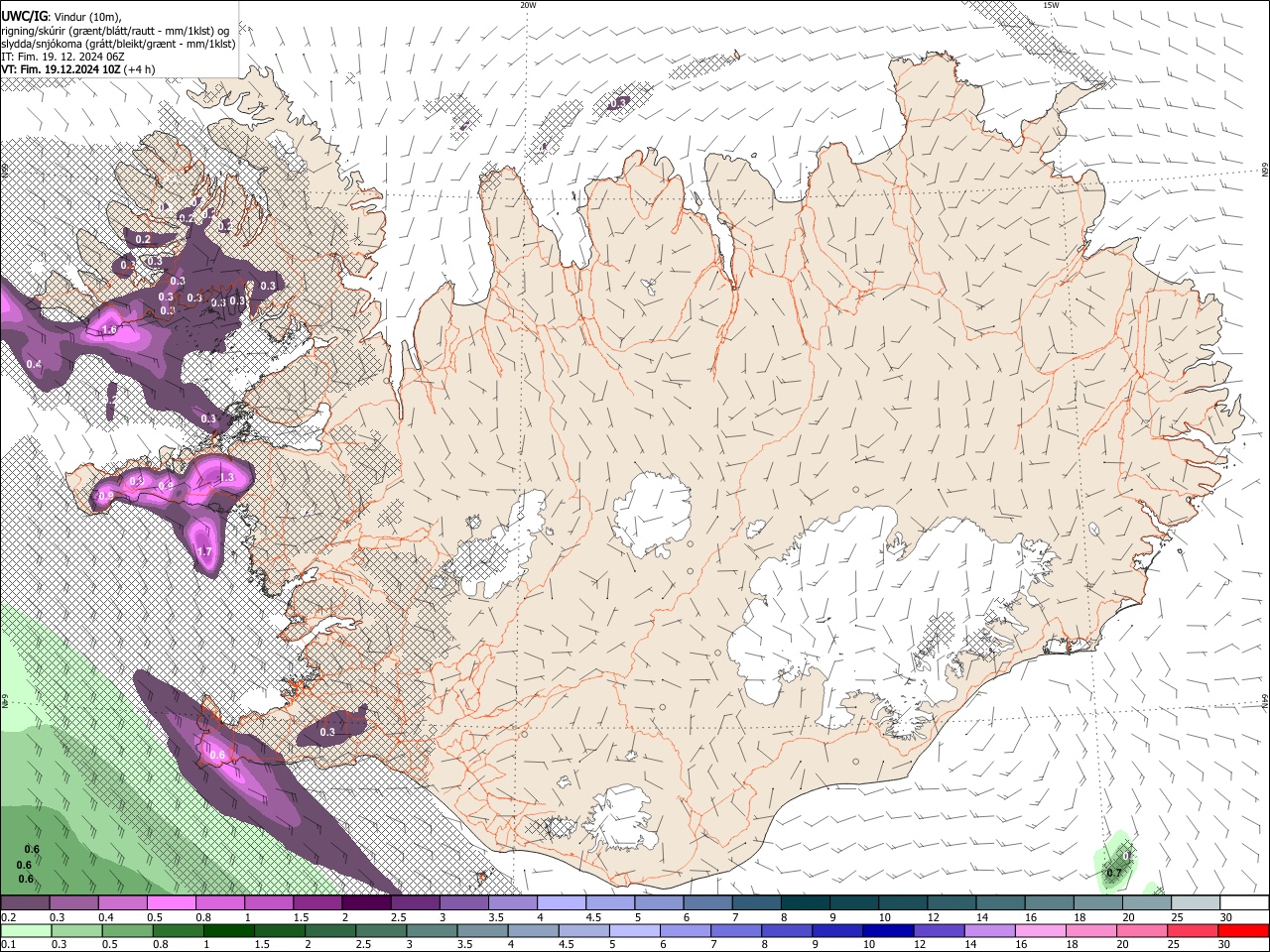
Task: Click the '15W' longitude label
Action: coord(1051,5)
